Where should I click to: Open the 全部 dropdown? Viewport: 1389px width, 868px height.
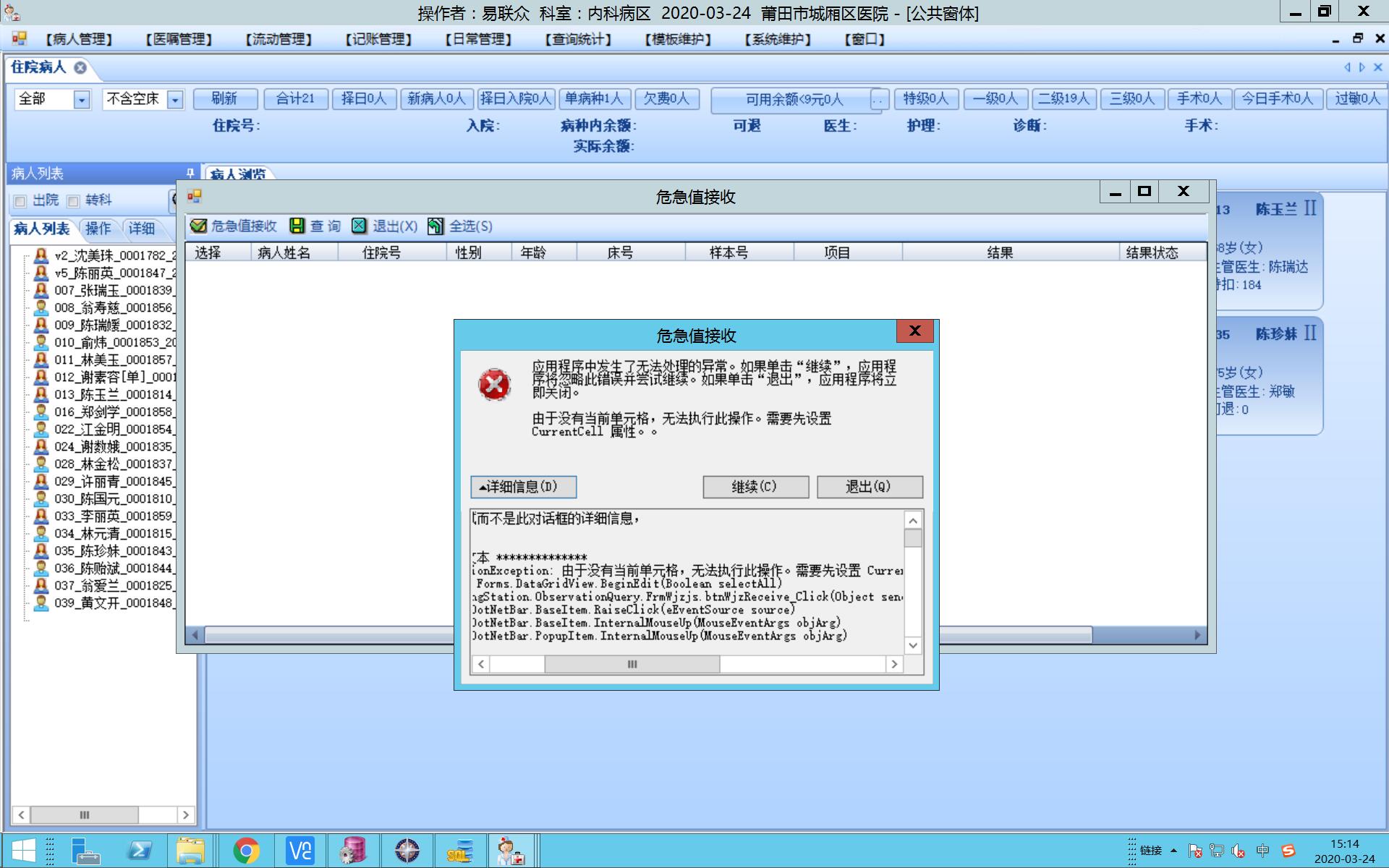coord(82,100)
